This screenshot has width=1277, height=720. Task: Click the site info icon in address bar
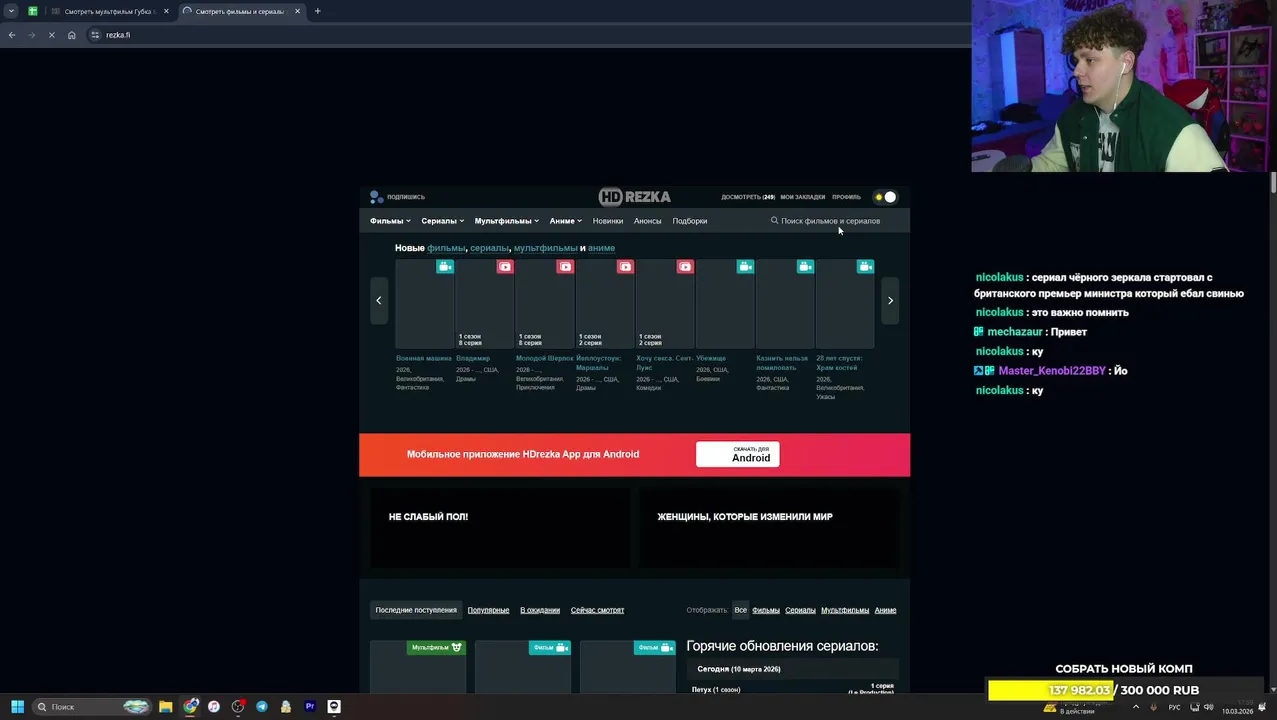pos(95,35)
